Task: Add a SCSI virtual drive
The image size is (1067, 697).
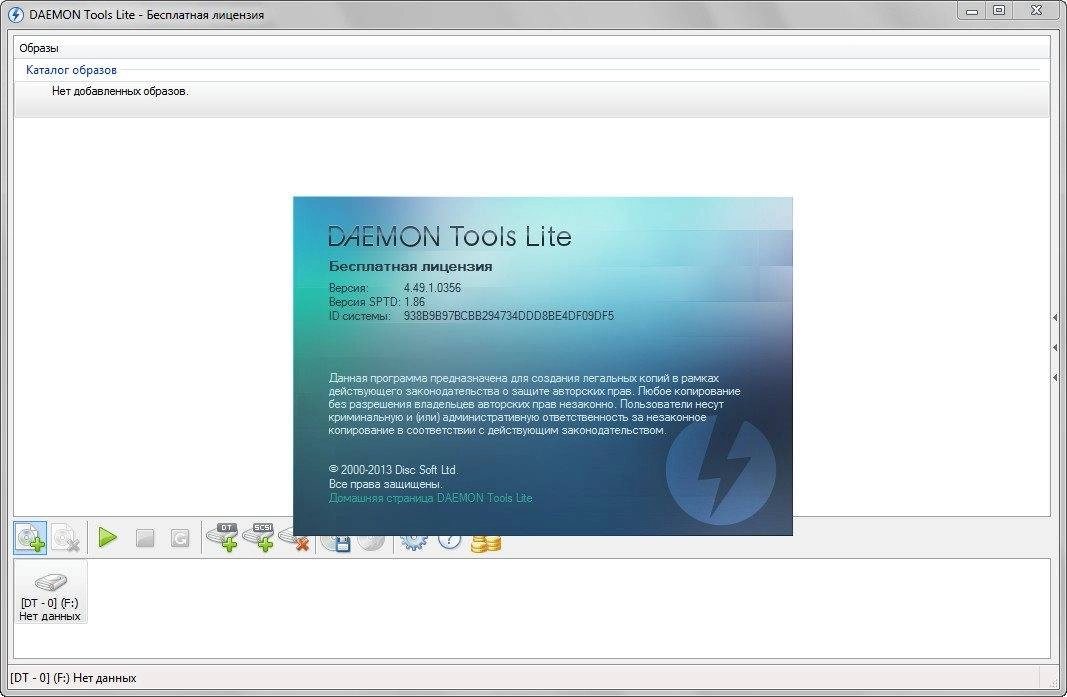Action: click(259, 538)
